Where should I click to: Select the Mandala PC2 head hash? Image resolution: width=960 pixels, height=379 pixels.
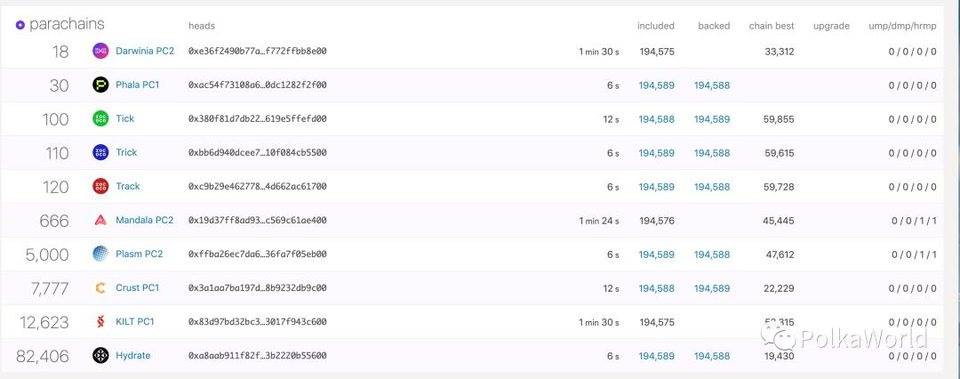tap(257, 220)
